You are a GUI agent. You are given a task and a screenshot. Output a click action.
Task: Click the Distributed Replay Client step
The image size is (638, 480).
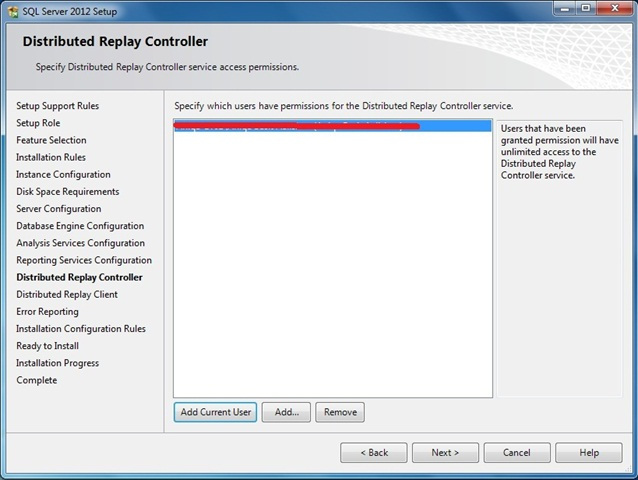pyautogui.click(x=67, y=294)
